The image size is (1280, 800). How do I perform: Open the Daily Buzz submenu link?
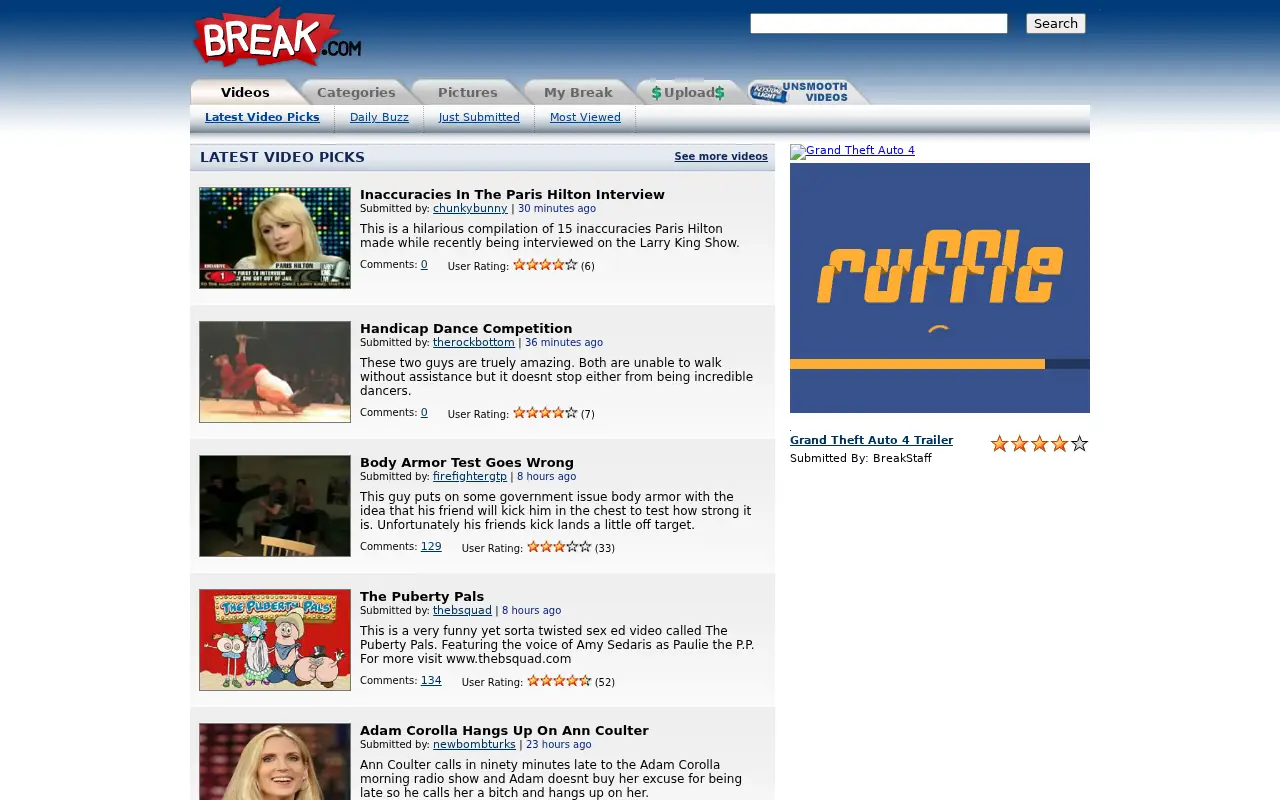379,117
